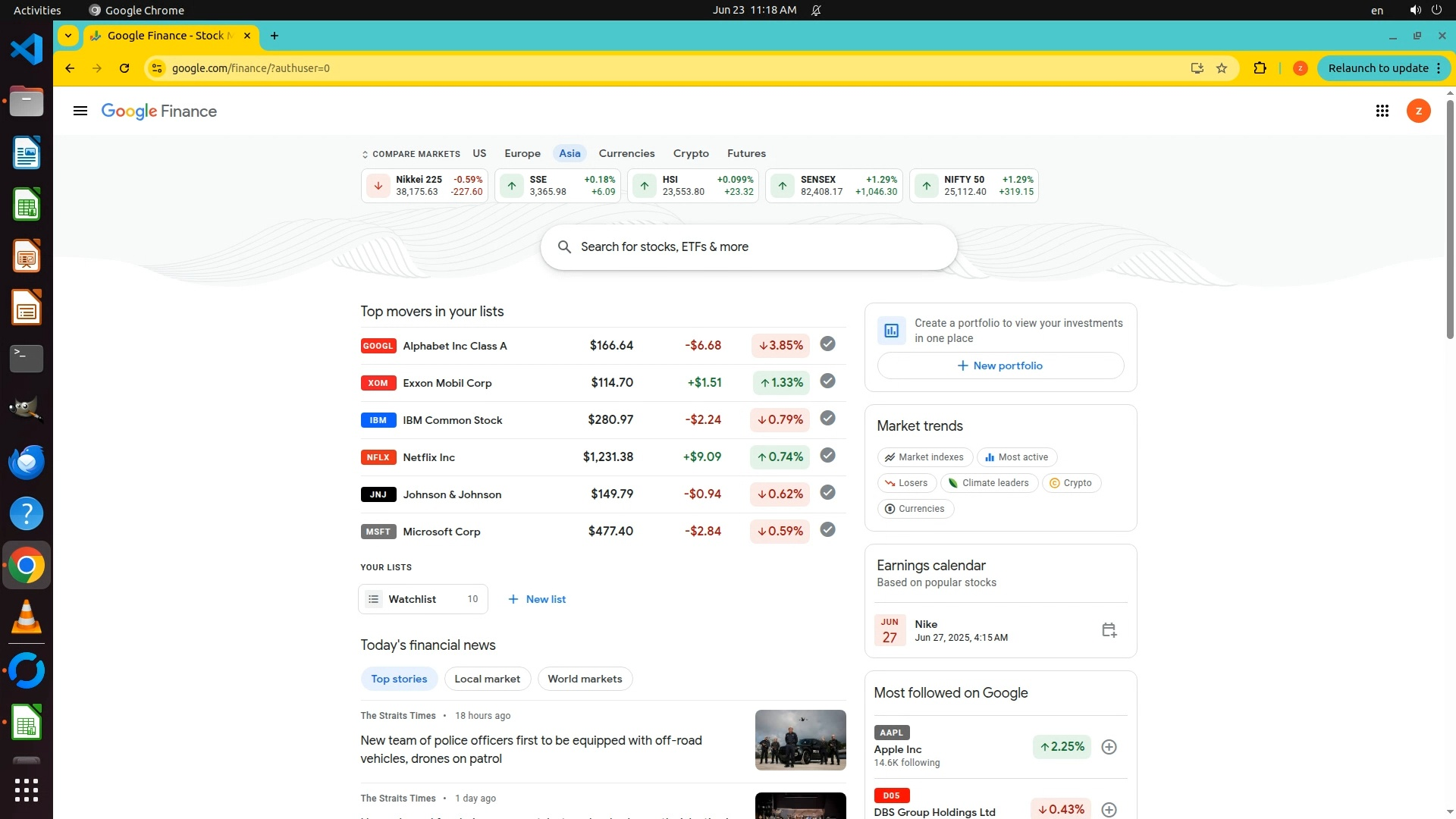
Task: Bookmark this page with star icon
Action: 1222,68
